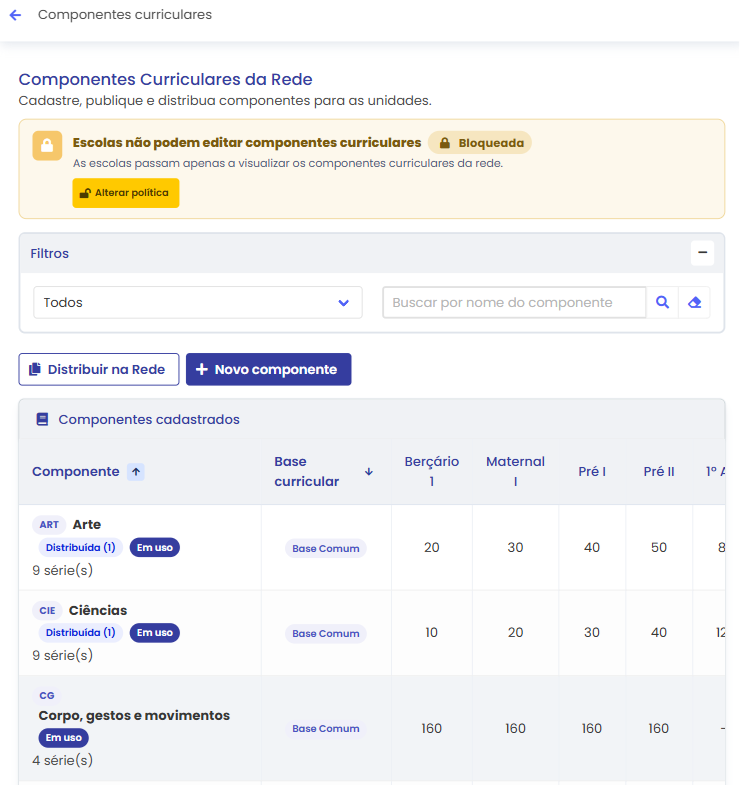Click Base Comum tag in Corpo, gestos row
The height and width of the screenshot is (785, 740).
click(x=326, y=729)
